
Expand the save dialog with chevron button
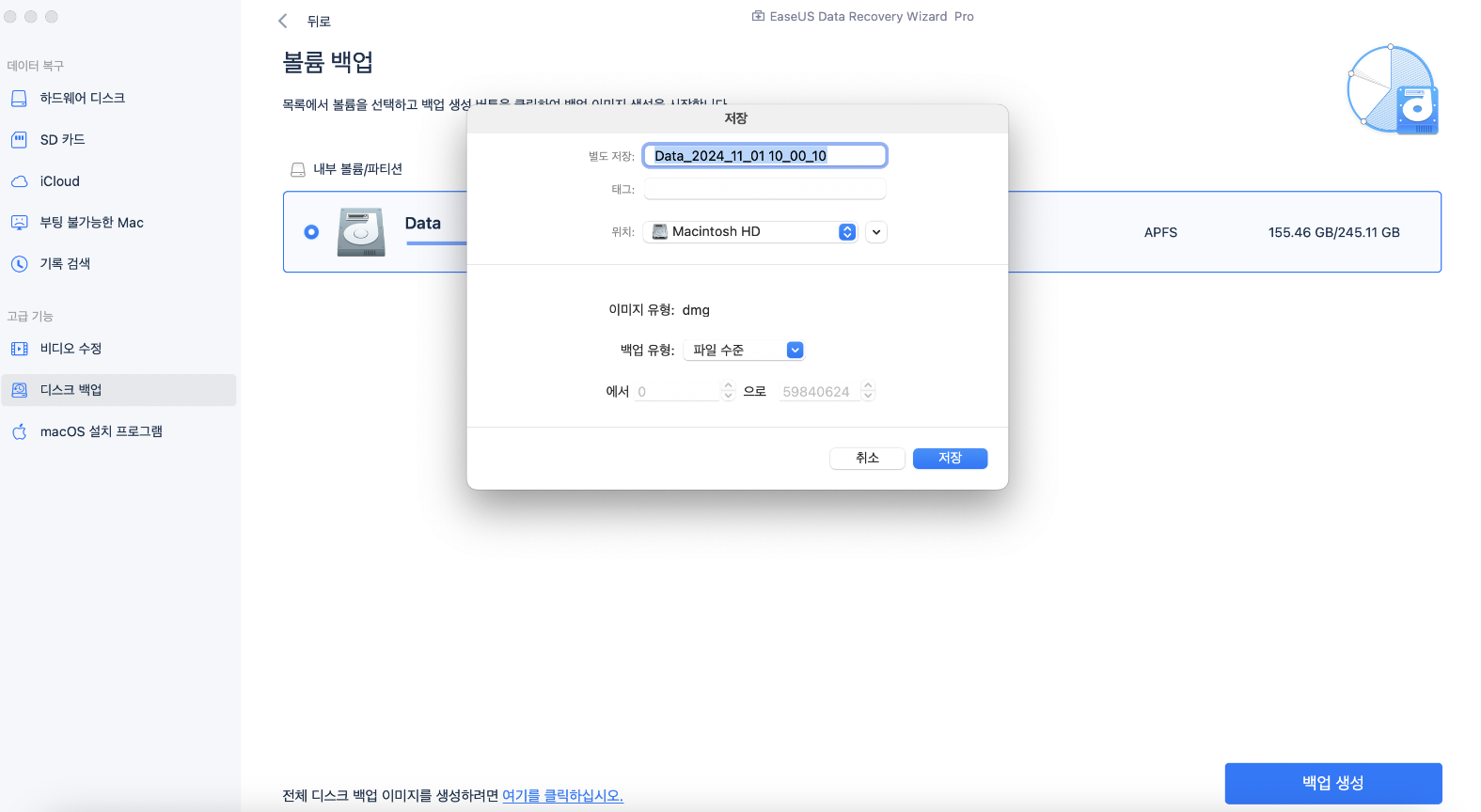pos(876,231)
